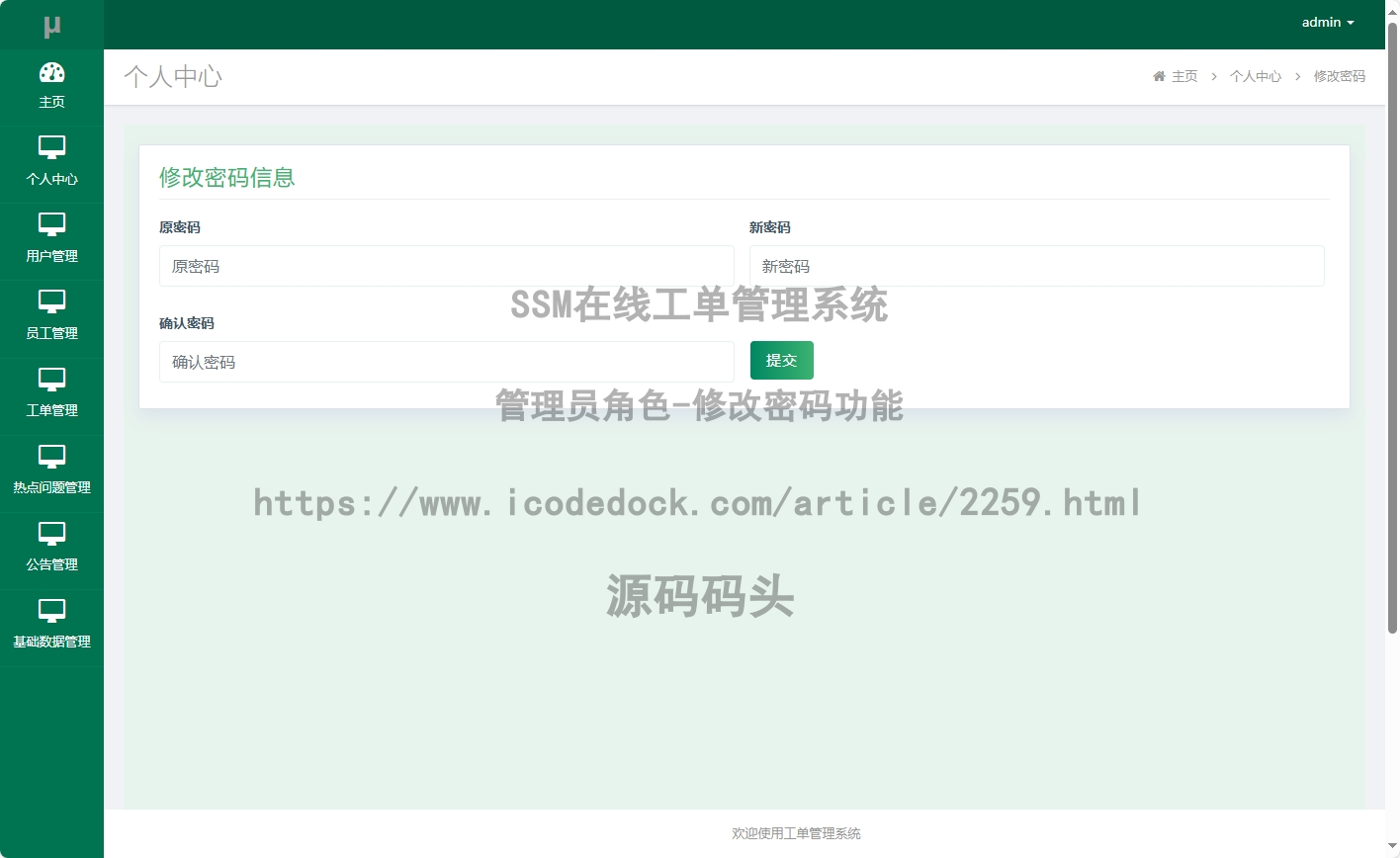Focus the 原密码 input field

447,266
